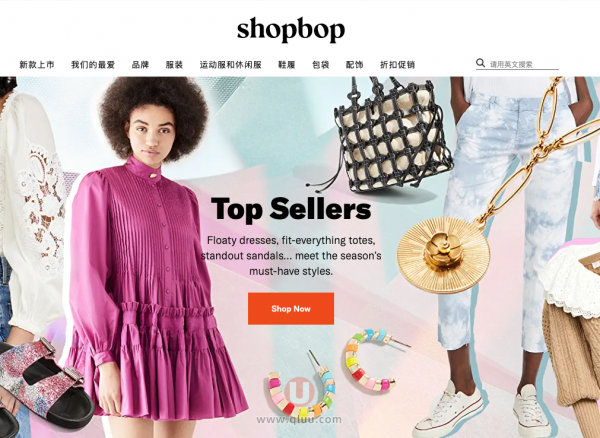Click the orange Shop Now button
This screenshot has width=600, height=438.
click(291, 309)
